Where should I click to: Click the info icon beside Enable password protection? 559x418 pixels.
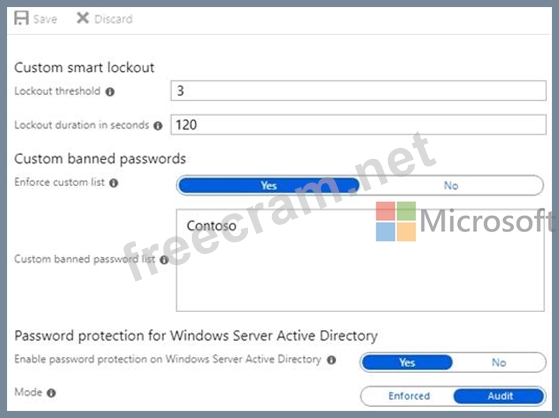(332, 360)
